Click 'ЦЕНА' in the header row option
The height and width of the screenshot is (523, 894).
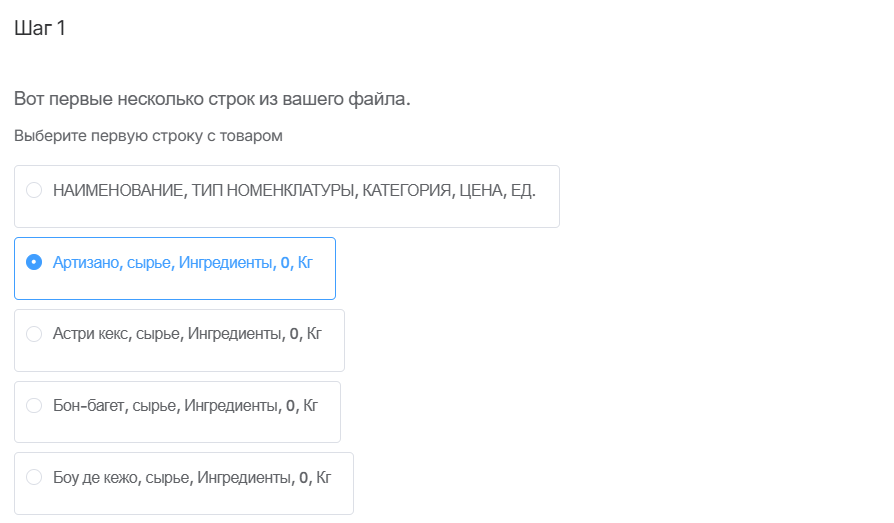click(x=478, y=190)
